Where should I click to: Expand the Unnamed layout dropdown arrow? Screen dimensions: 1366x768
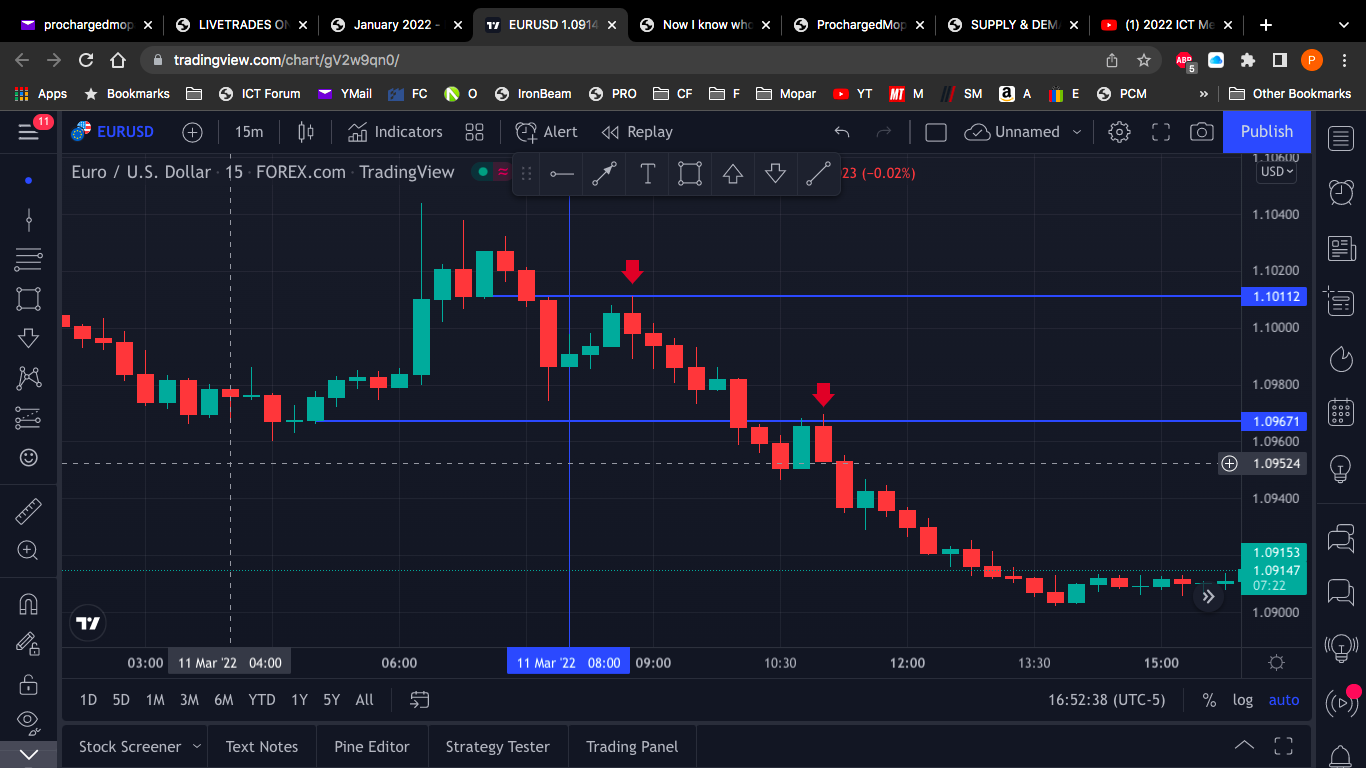(1077, 132)
